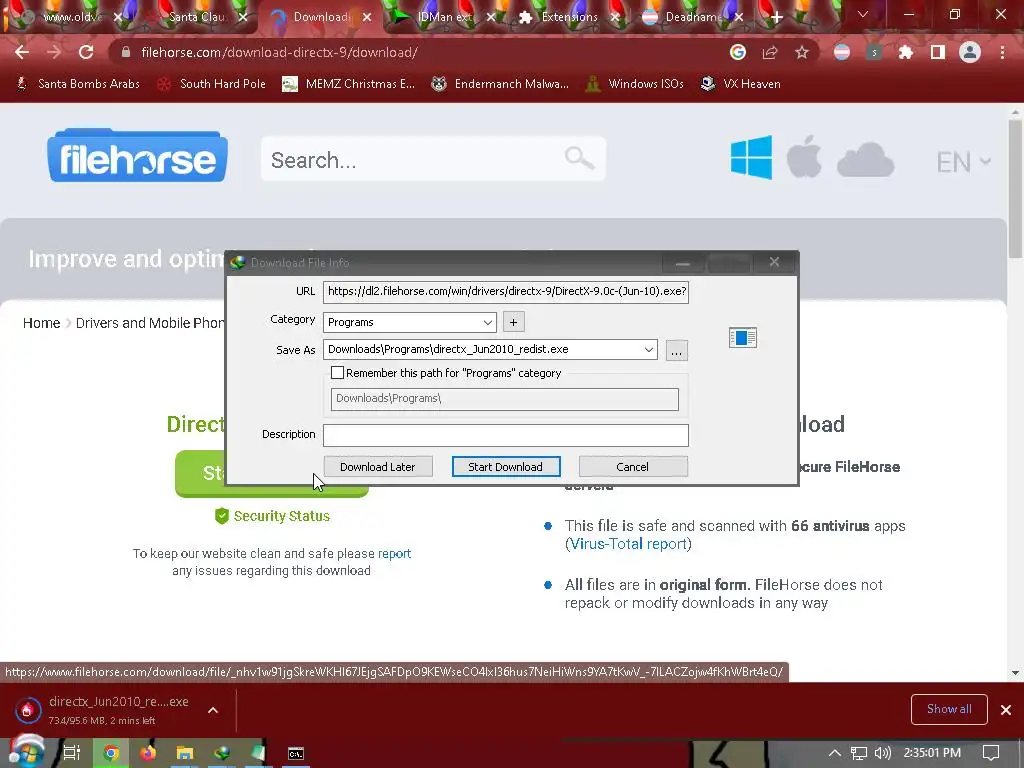Open the South Hard Pole bookmark

click(211, 84)
